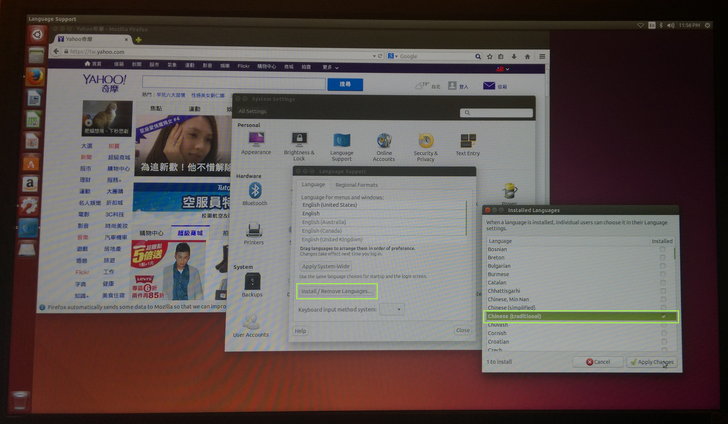Click Flickr in the Yahoo navigation bar

pos(244,66)
